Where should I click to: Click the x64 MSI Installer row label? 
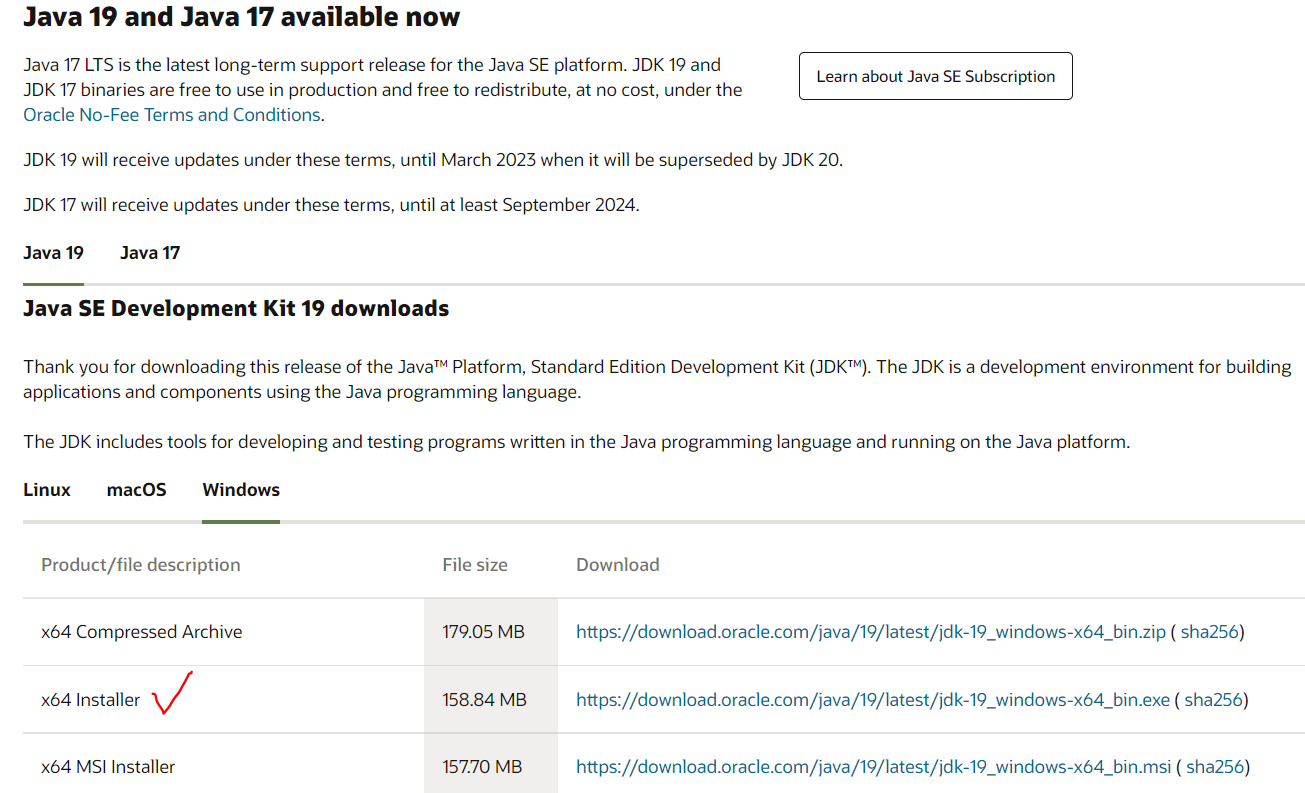(x=108, y=767)
